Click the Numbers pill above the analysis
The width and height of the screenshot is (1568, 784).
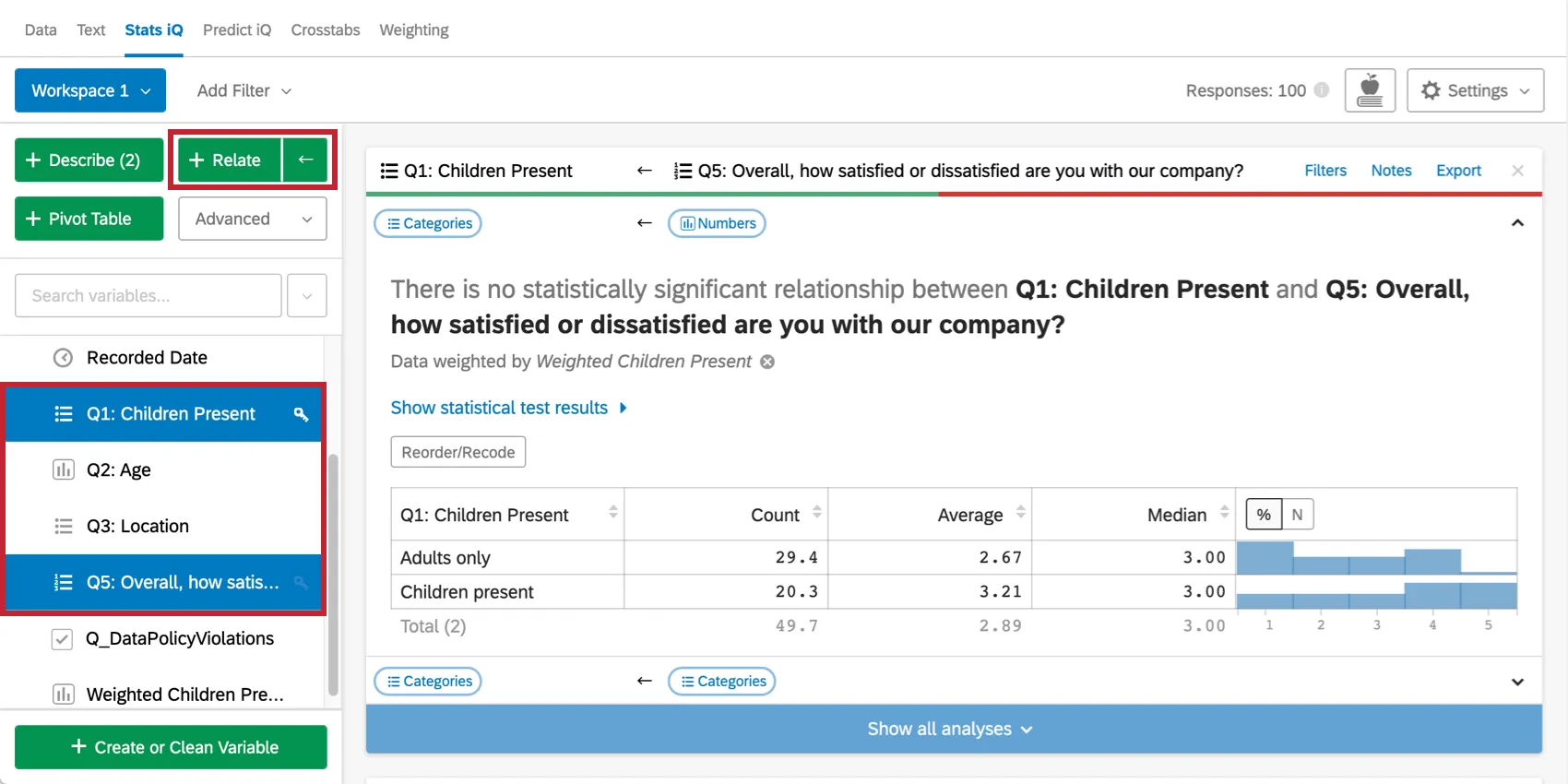717,223
